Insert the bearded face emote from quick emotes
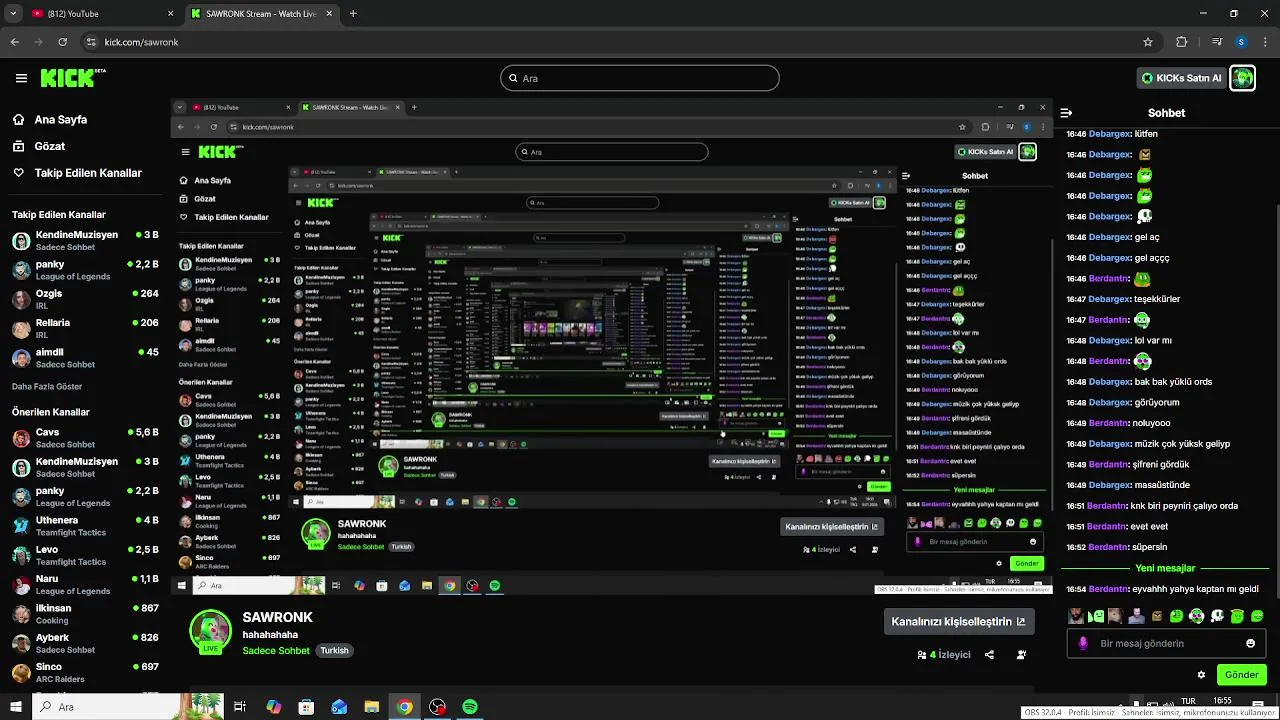 click(x=1076, y=616)
